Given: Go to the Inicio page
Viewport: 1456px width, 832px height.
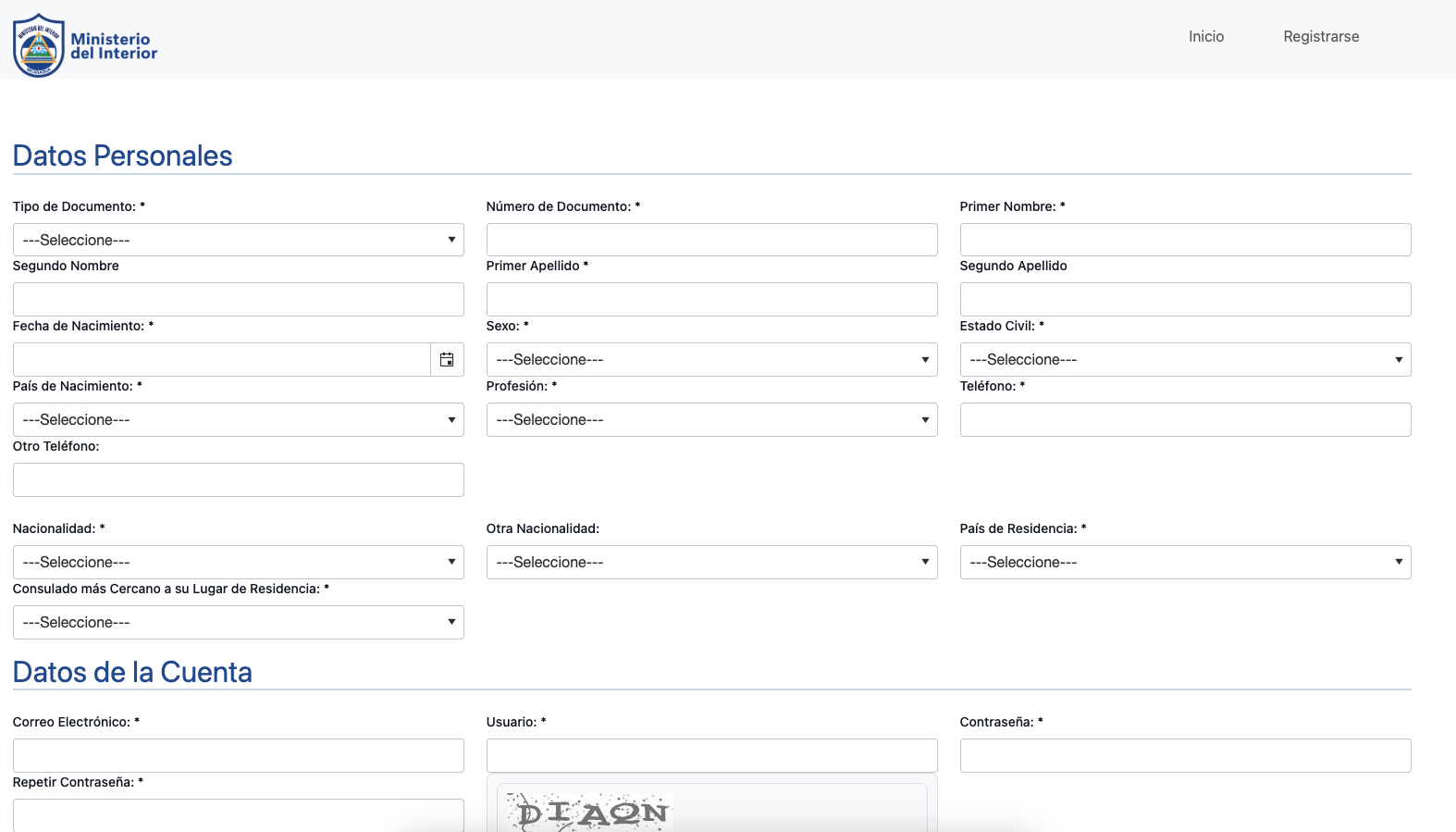Looking at the screenshot, I should 1206,37.
